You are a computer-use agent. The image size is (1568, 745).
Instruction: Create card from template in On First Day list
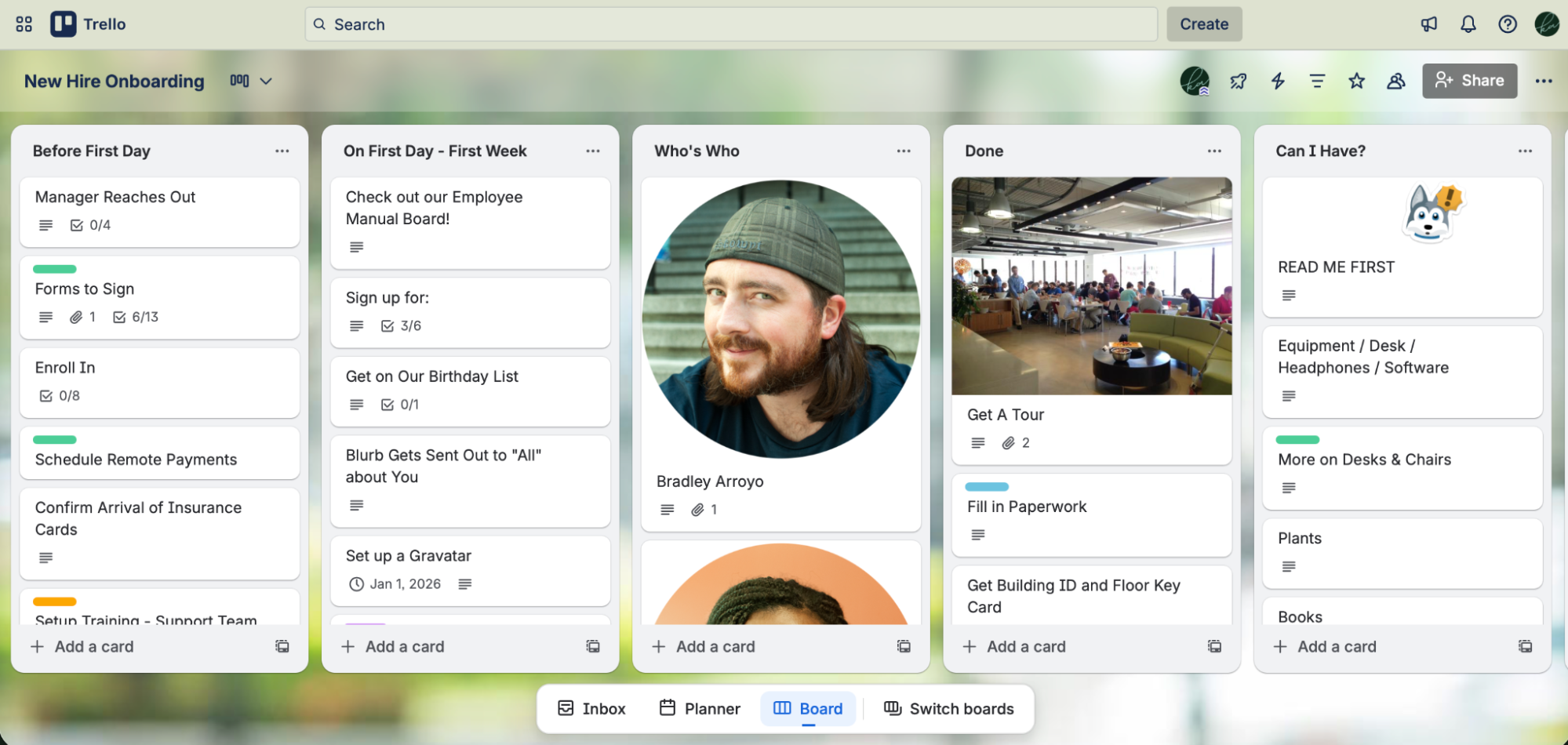593,646
